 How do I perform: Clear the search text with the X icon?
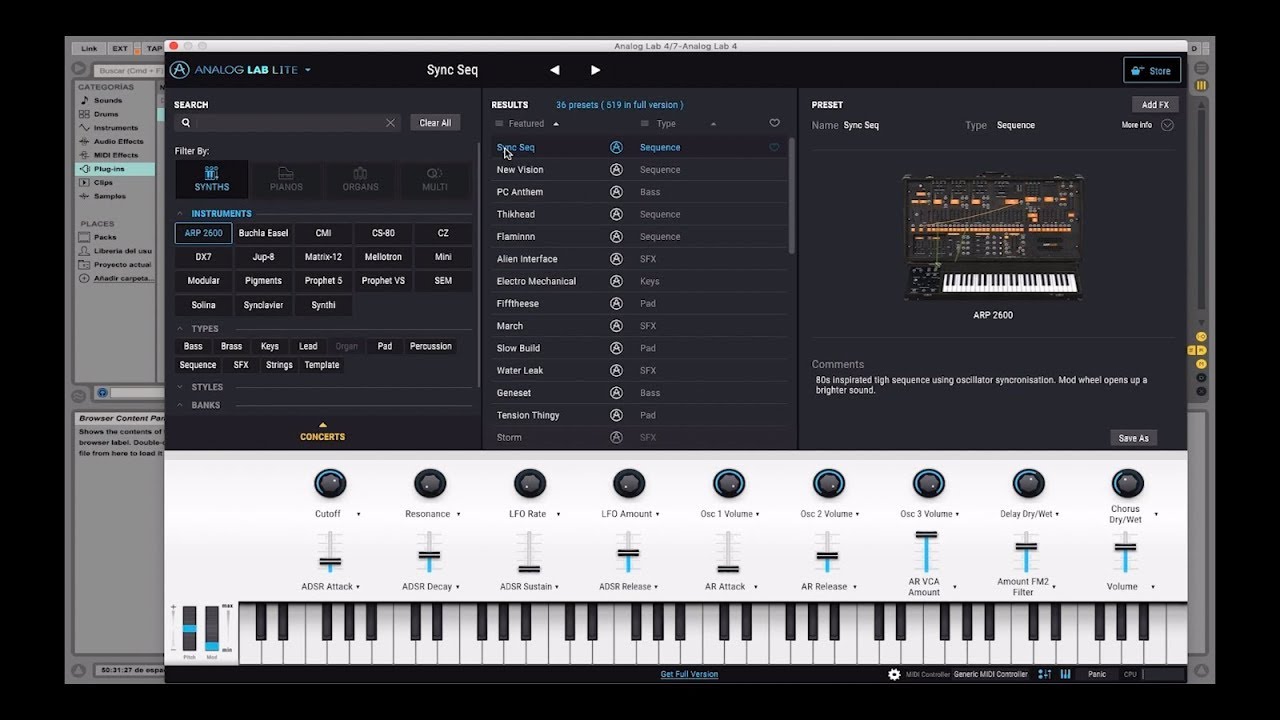pyautogui.click(x=390, y=123)
